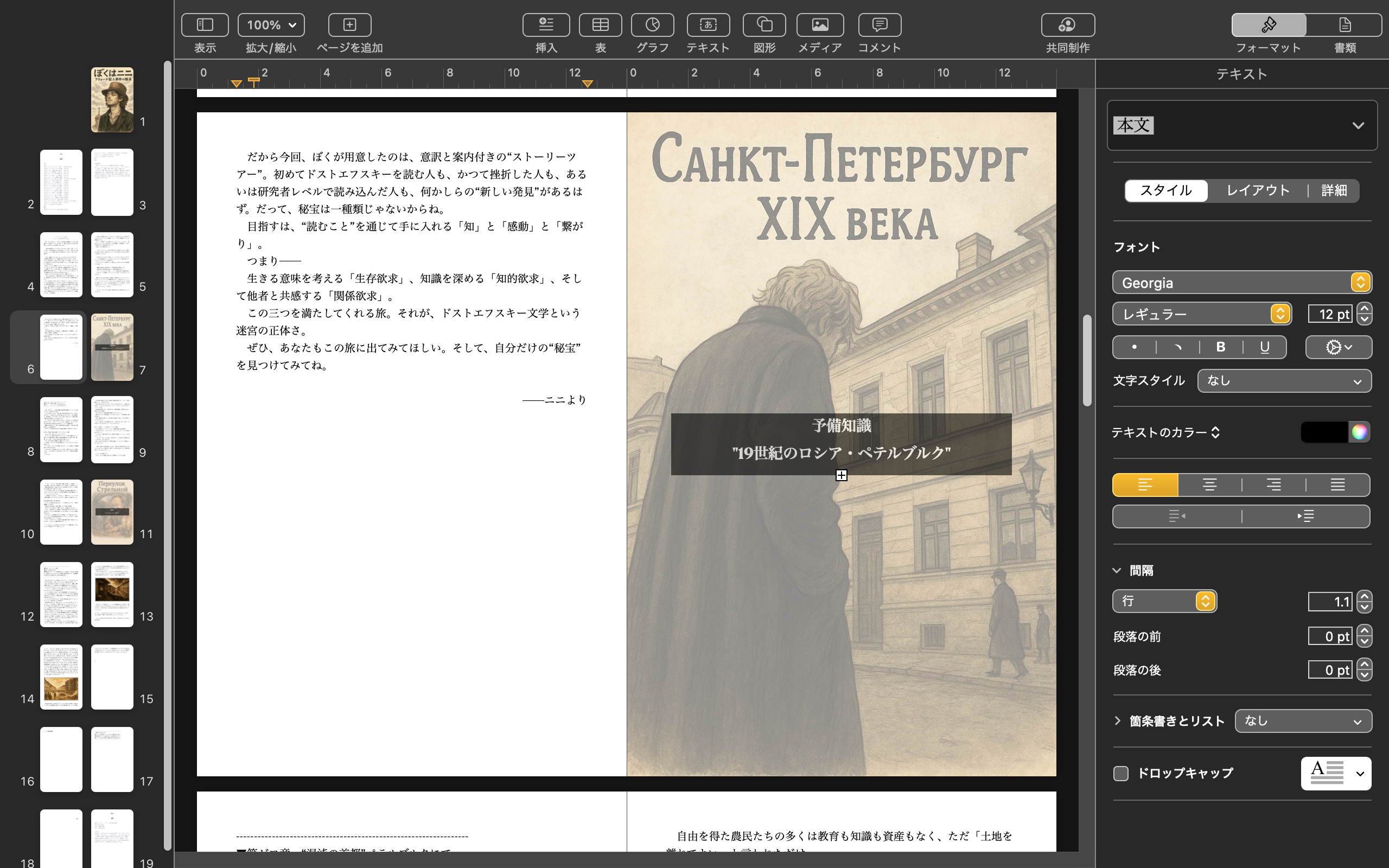Click the ページを追加 add page icon
The image size is (1389, 868).
(349, 25)
